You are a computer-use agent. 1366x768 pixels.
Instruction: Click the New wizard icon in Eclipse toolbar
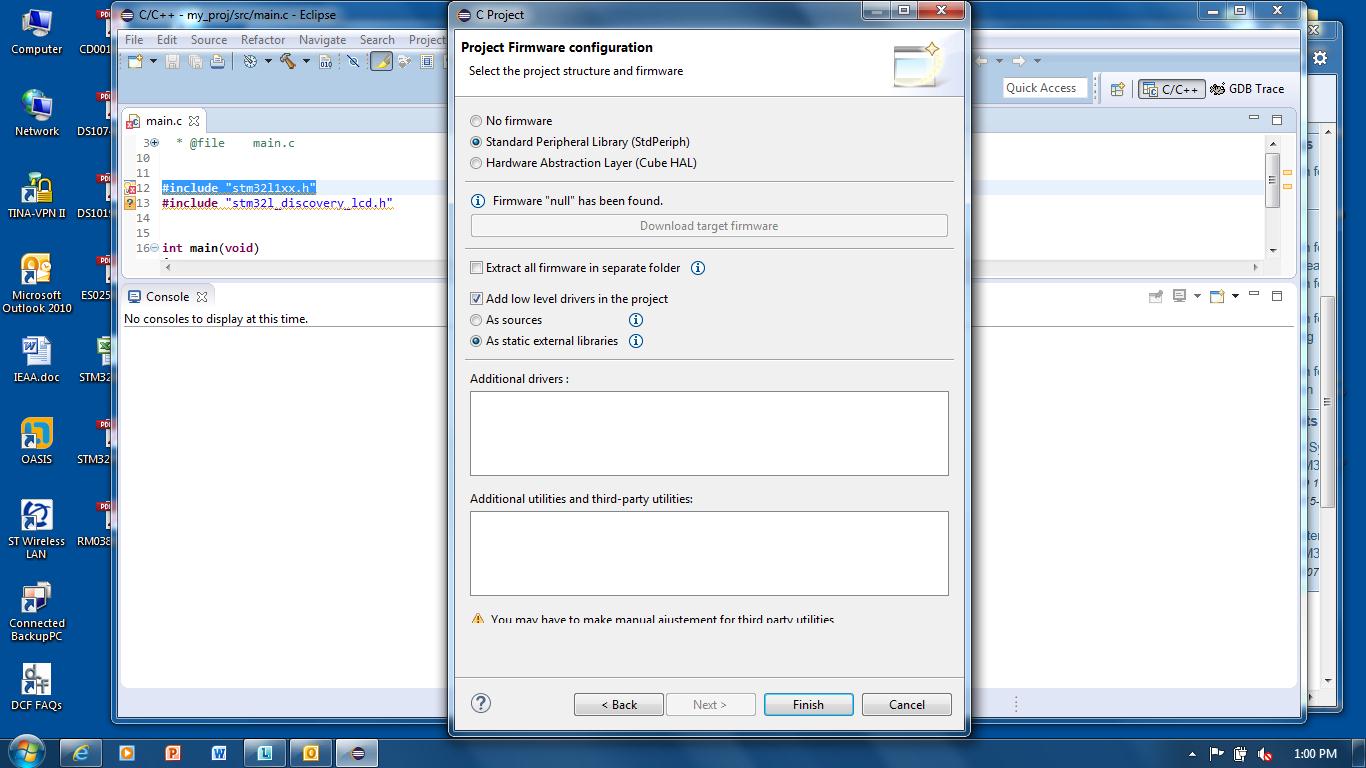pos(135,62)
